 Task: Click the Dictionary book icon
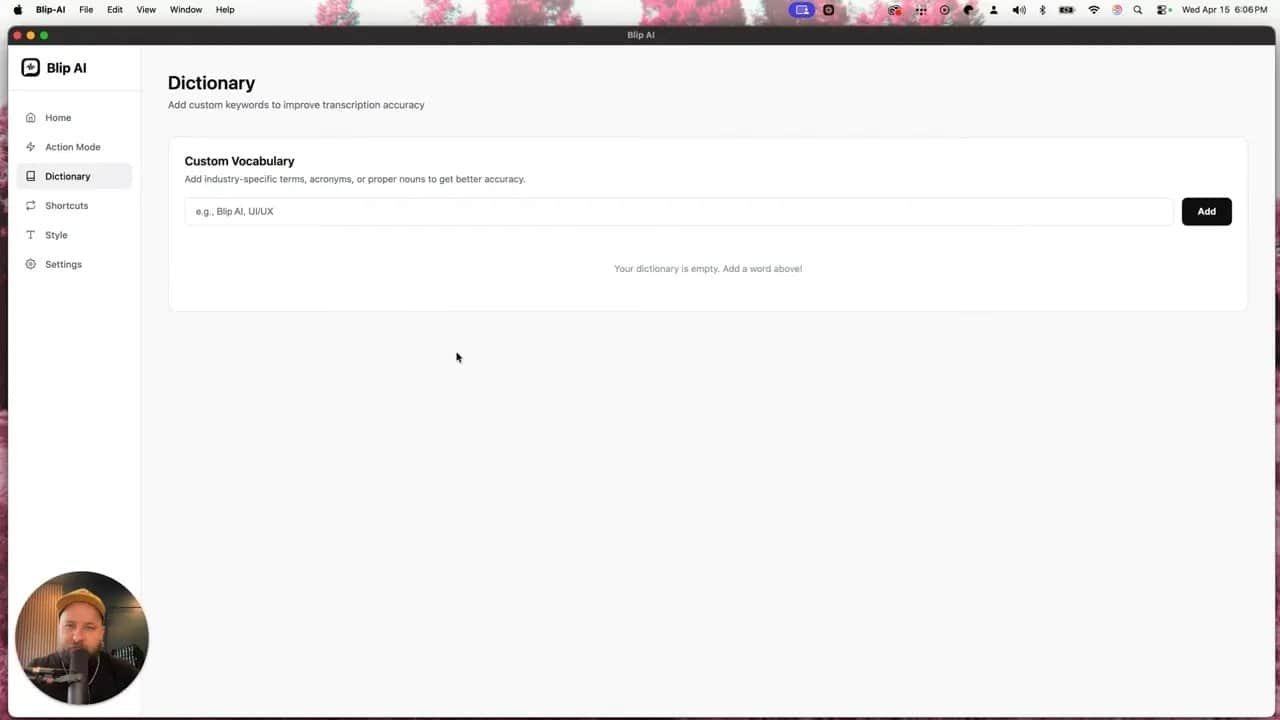coord(31,176)
